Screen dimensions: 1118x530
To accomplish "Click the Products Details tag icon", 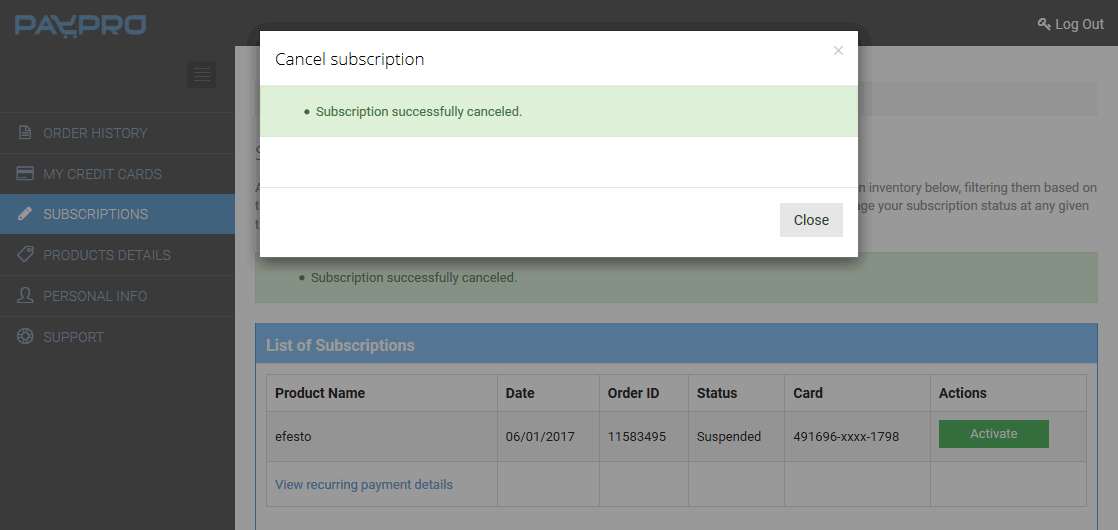I will 25,255.
